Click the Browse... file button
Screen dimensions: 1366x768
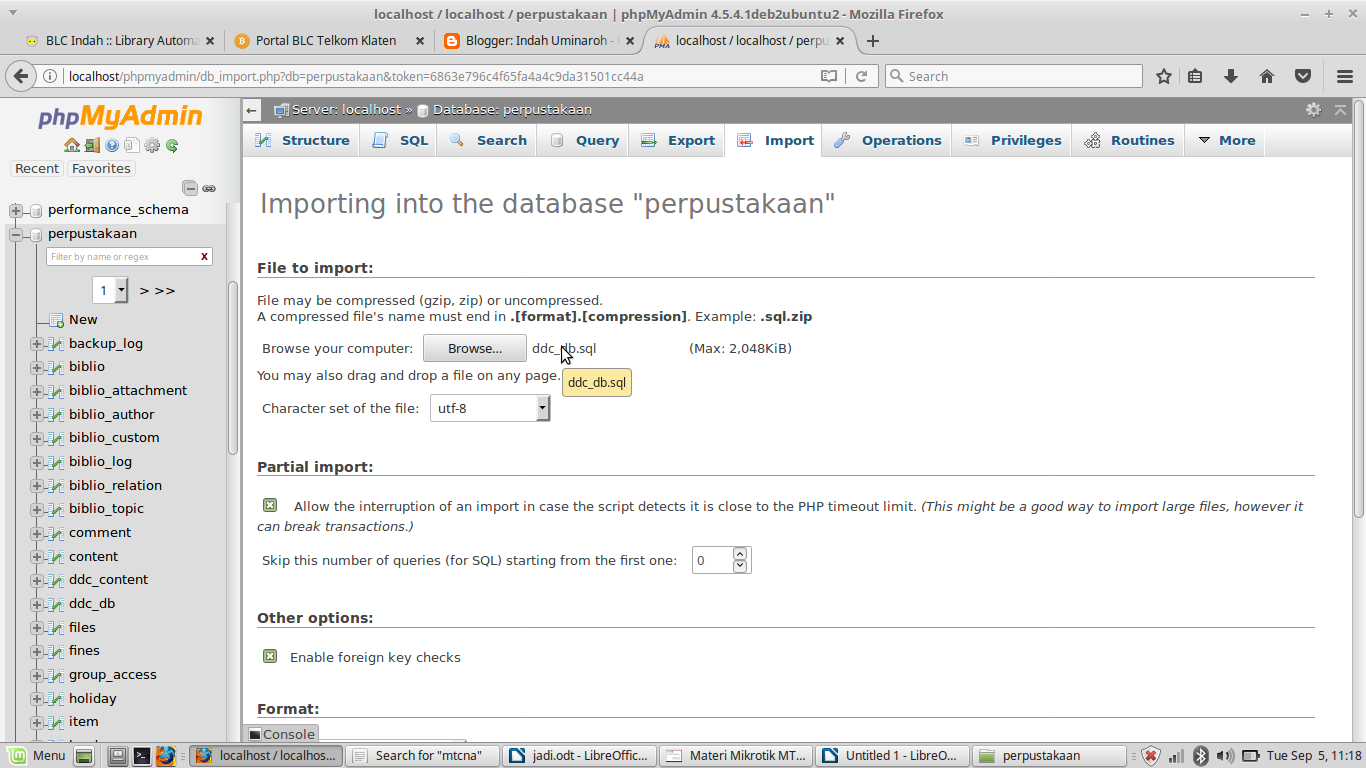pos(475,348)
